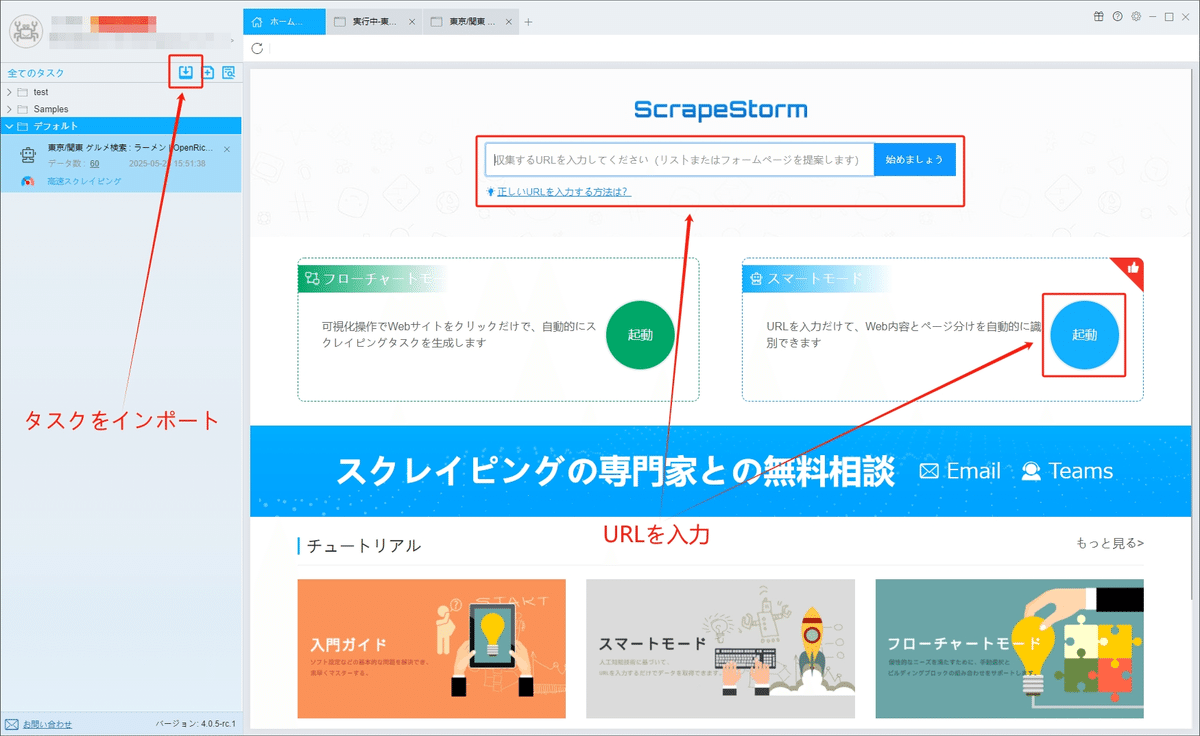Remove the 東京/関東 グルメ検索 task with its X
Image resolution: width=1200 pixels, height=736 pixels.
pyautogui.click(x=227, y=149)
